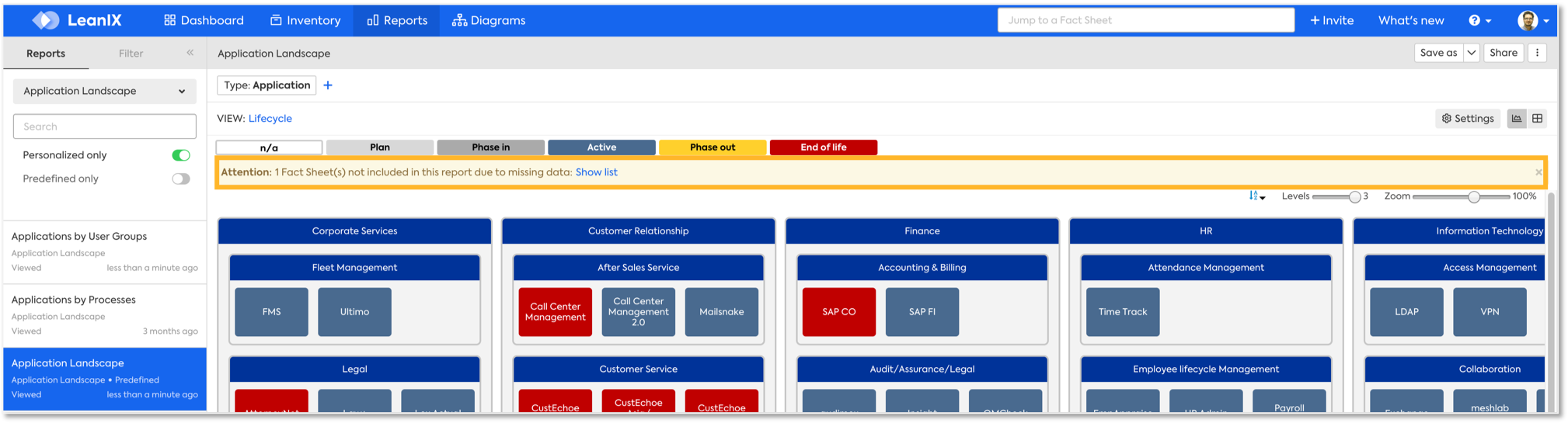This screenshot has height=423, width=1568.
Task: Open What's new
Action: [1411, 20]
